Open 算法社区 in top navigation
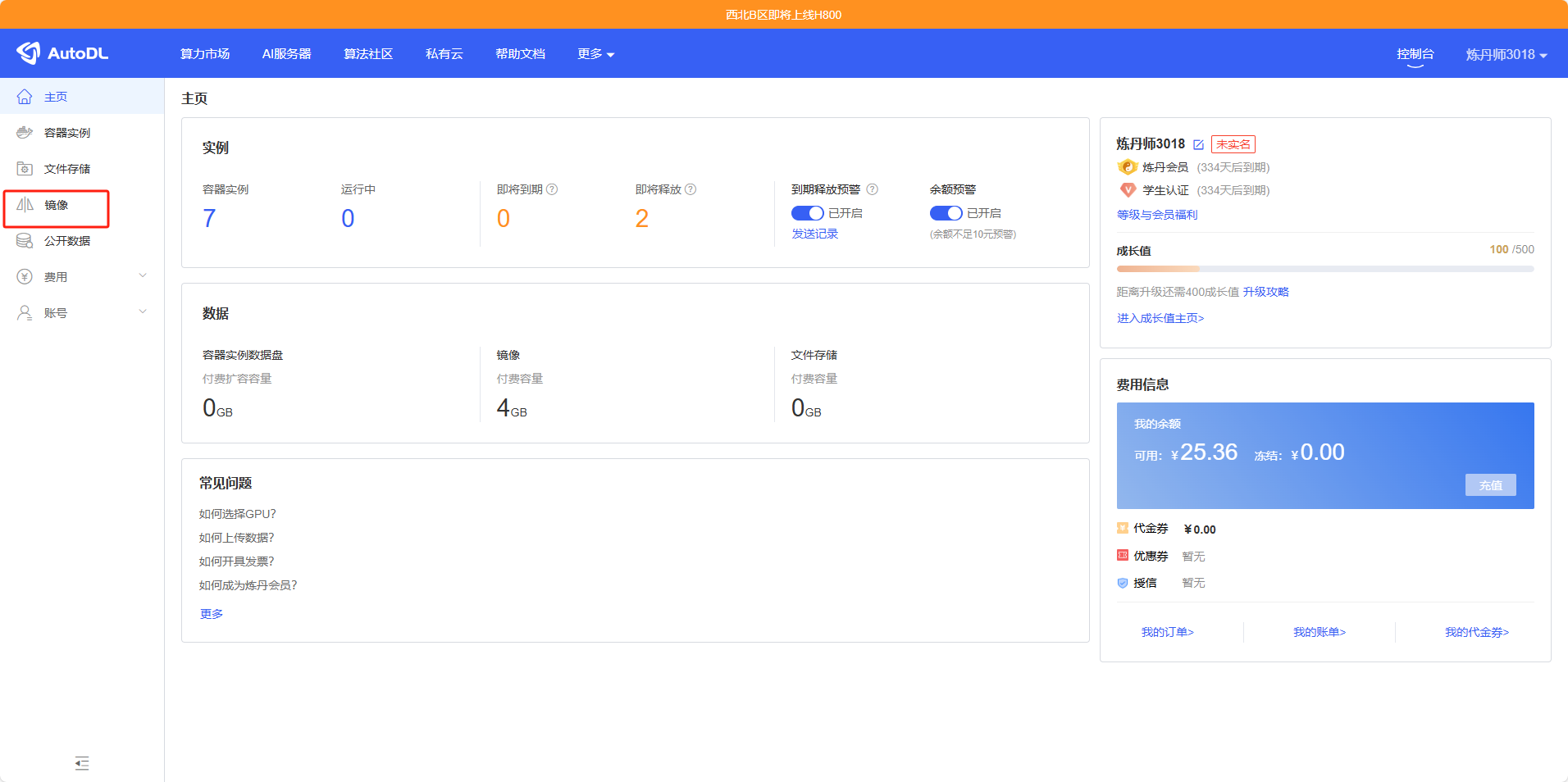The width and height of the screenshot is (1568, 782). pos(368,54)
